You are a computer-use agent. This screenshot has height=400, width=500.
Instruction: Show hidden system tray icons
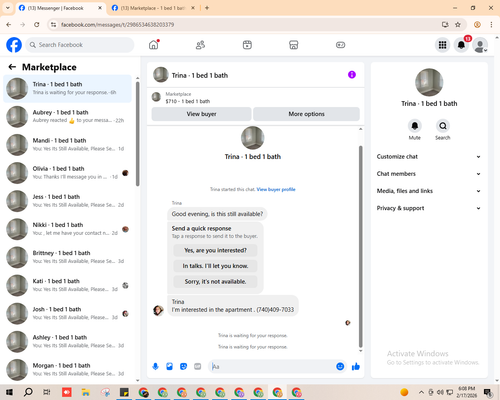[421, 392]
